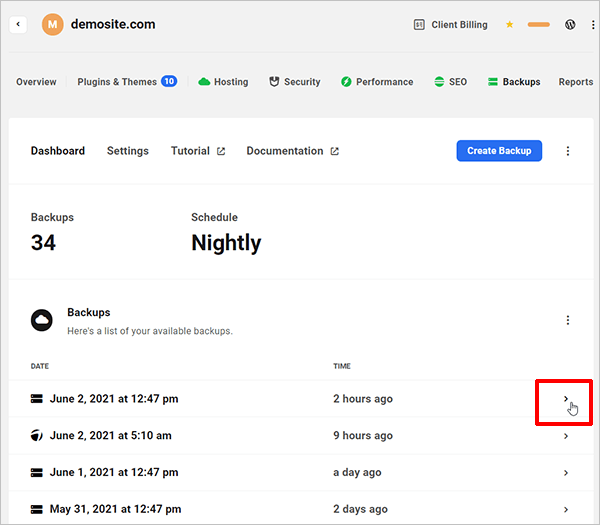Click the round icon for June 2 5:10 am
Image resolution: width=600 pixels, height=525 pixels.
pyautogui.click(x=37, y=435)
